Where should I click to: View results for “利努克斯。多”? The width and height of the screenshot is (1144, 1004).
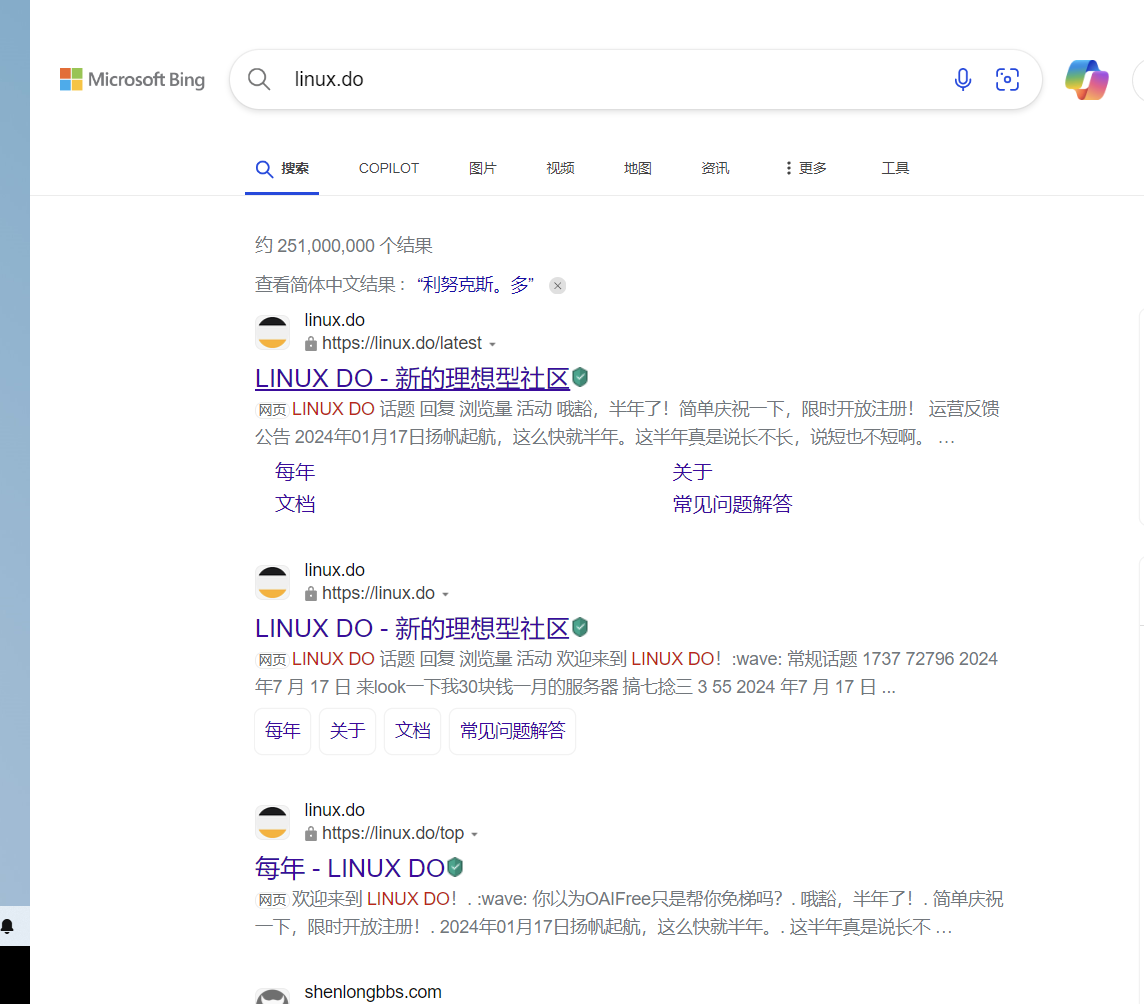pos(476,285)
